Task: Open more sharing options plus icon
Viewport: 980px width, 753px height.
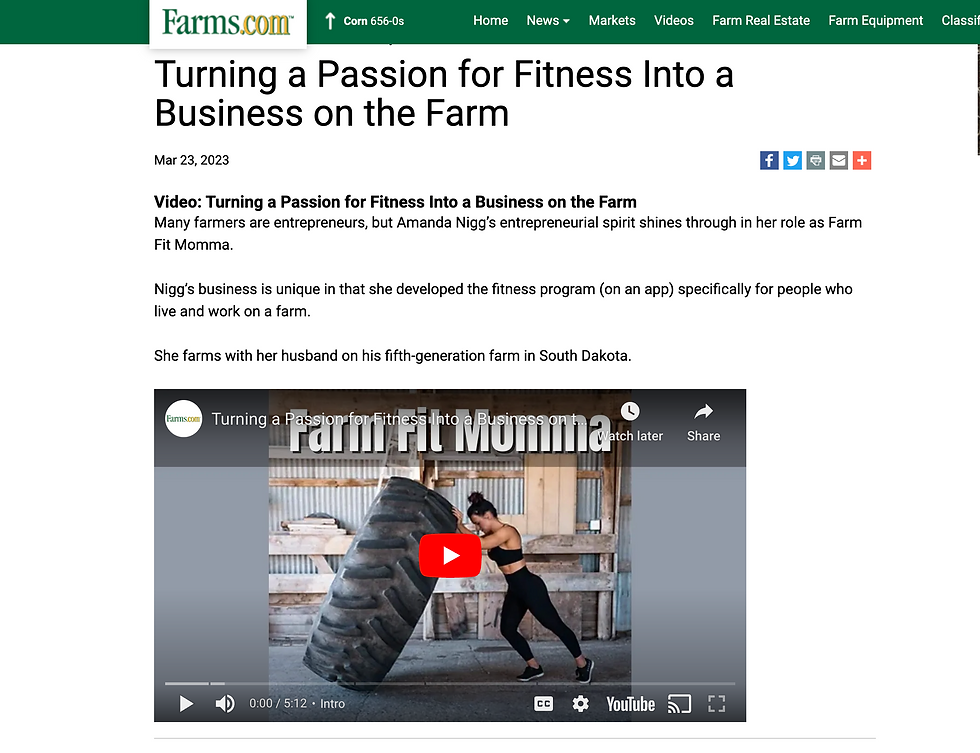Action: click(x=862, y=160)
